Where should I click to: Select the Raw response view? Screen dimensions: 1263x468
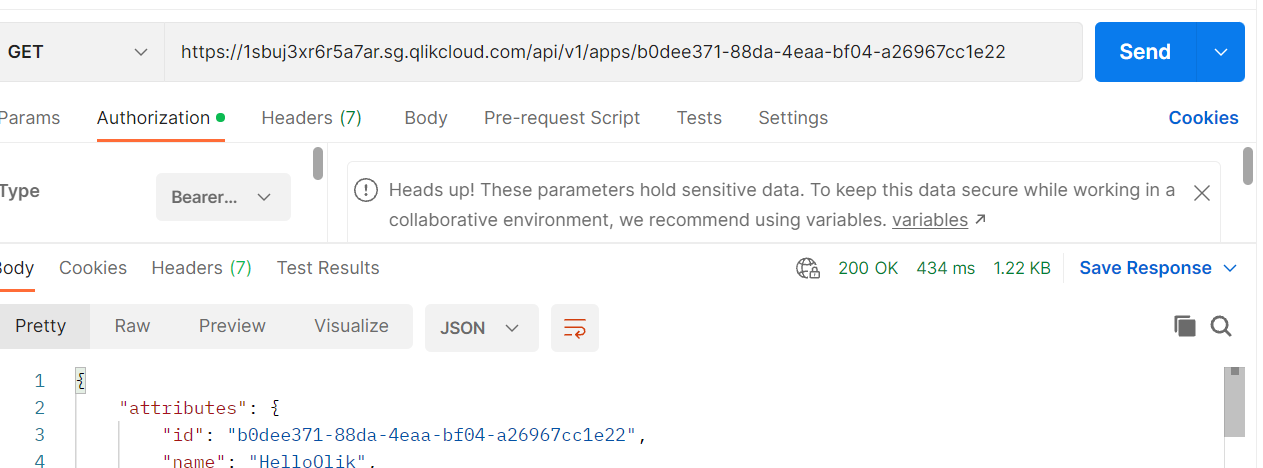point(132,326)
